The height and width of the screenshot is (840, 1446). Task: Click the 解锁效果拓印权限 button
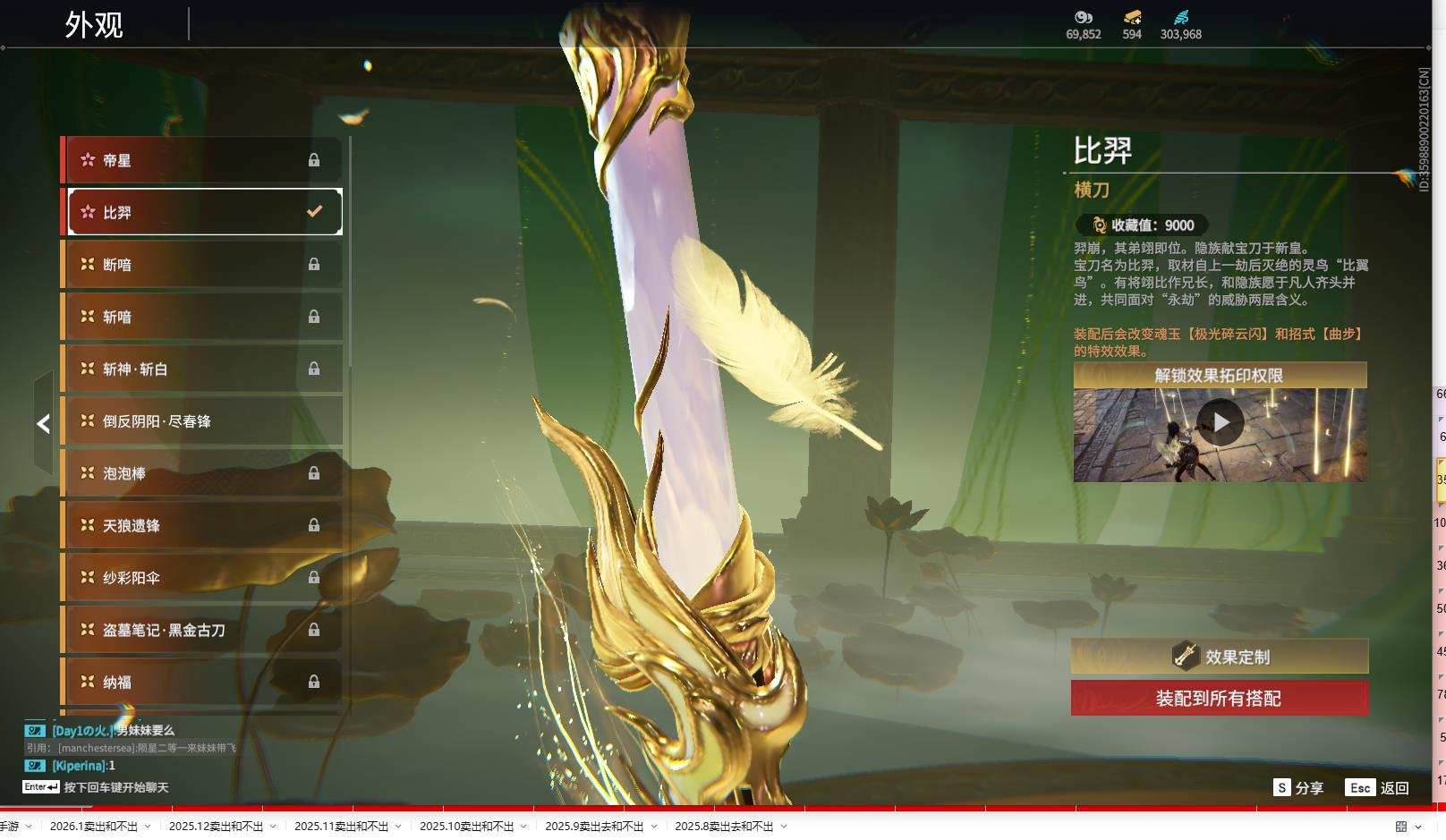pyautogui.click(x=1220, y=375)
